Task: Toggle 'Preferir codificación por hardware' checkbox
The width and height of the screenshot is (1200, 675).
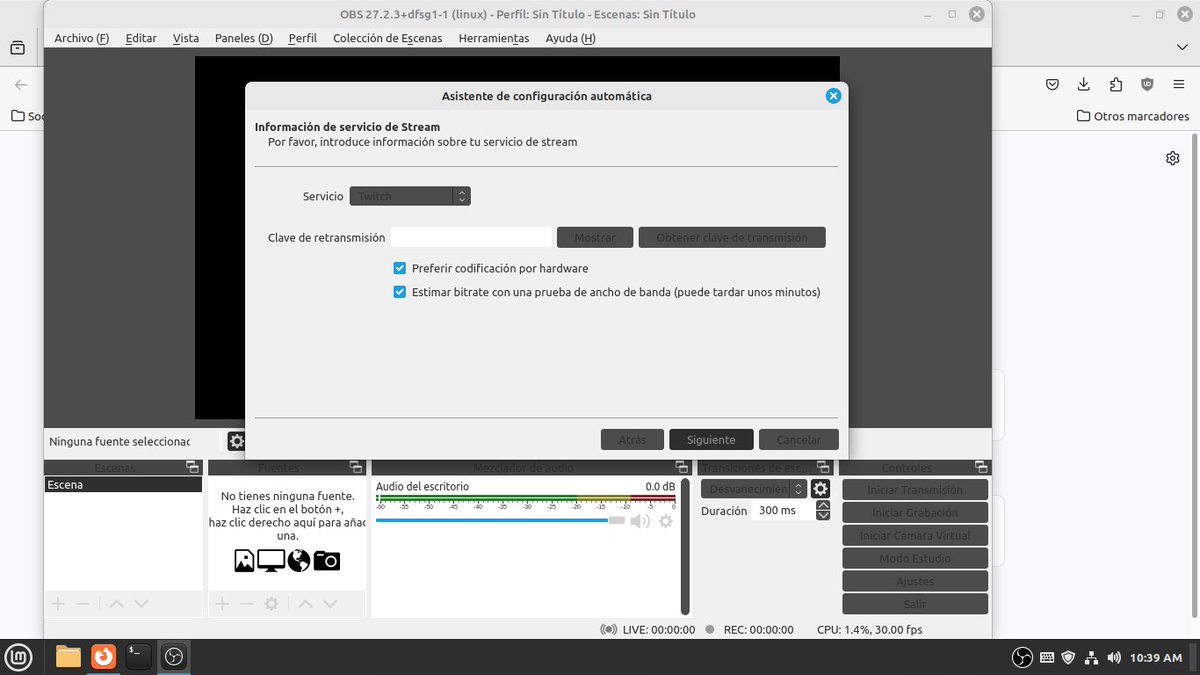Action: click(400, 269)
